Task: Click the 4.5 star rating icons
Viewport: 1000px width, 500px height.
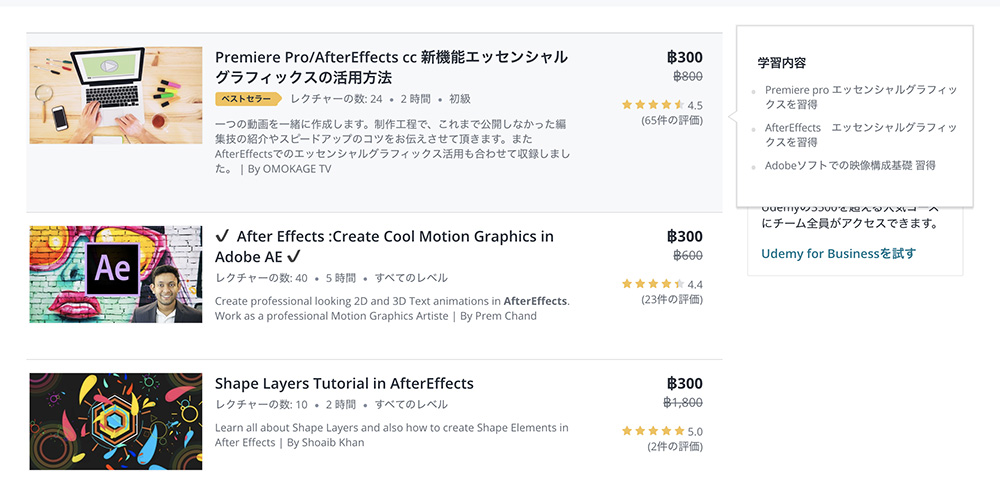Action: tap(653, 105)
